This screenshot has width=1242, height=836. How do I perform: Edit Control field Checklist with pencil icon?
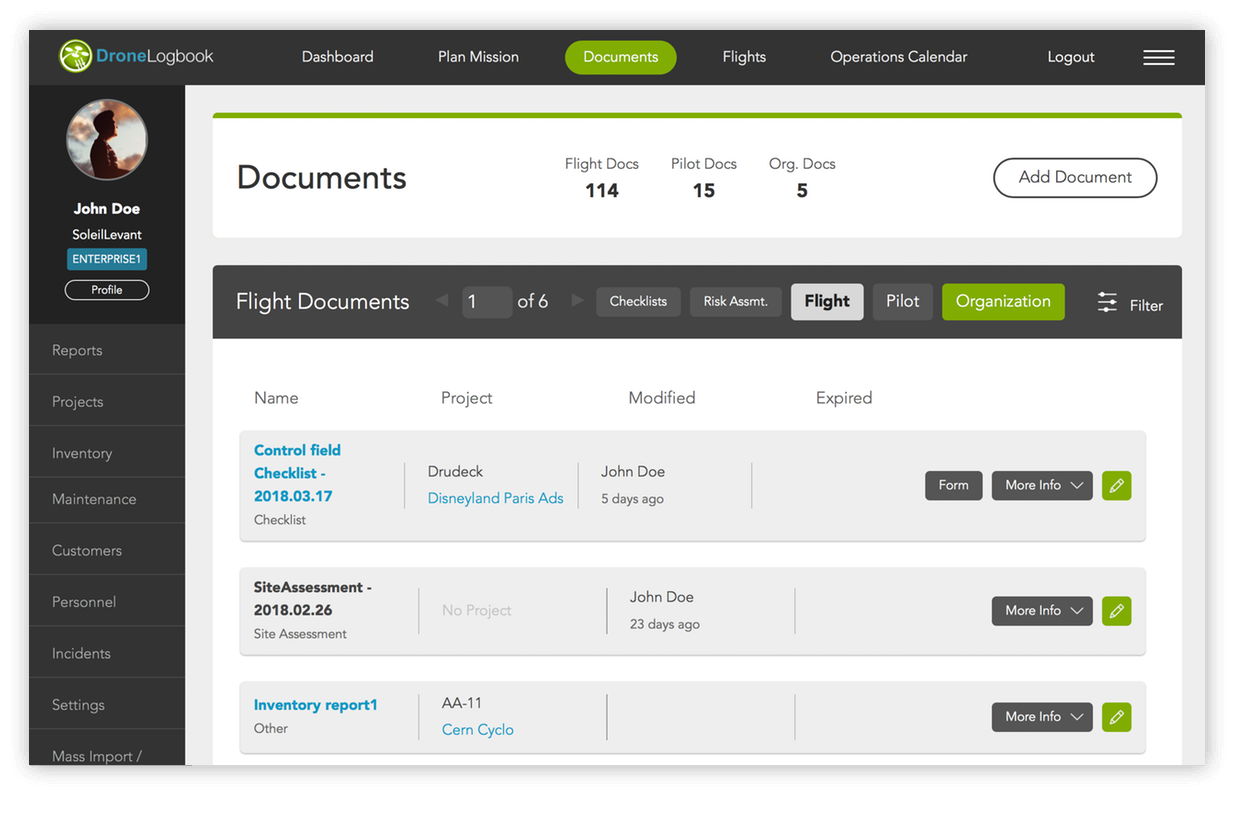click(x=1116, y=486)
